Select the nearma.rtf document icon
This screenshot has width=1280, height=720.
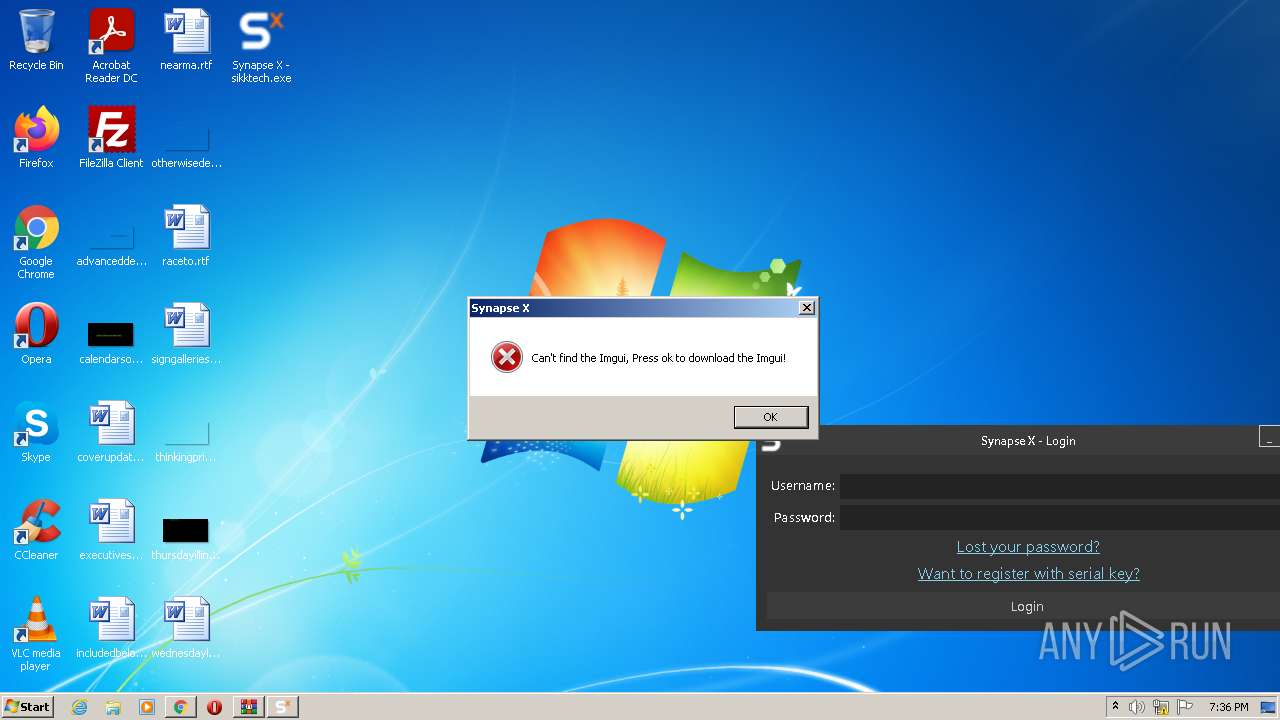click(x=186, y=40)
